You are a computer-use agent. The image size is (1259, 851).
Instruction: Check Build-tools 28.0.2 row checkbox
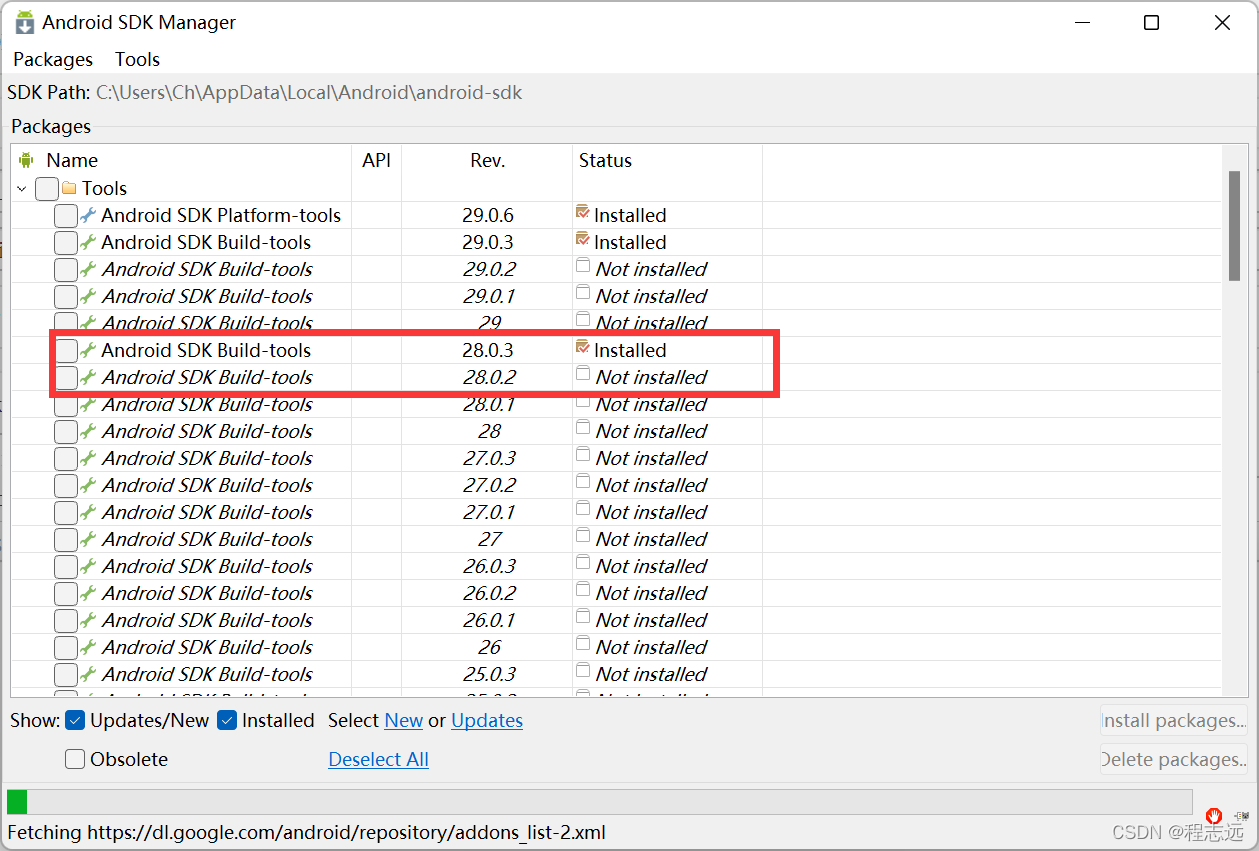[x=65, y=377]
